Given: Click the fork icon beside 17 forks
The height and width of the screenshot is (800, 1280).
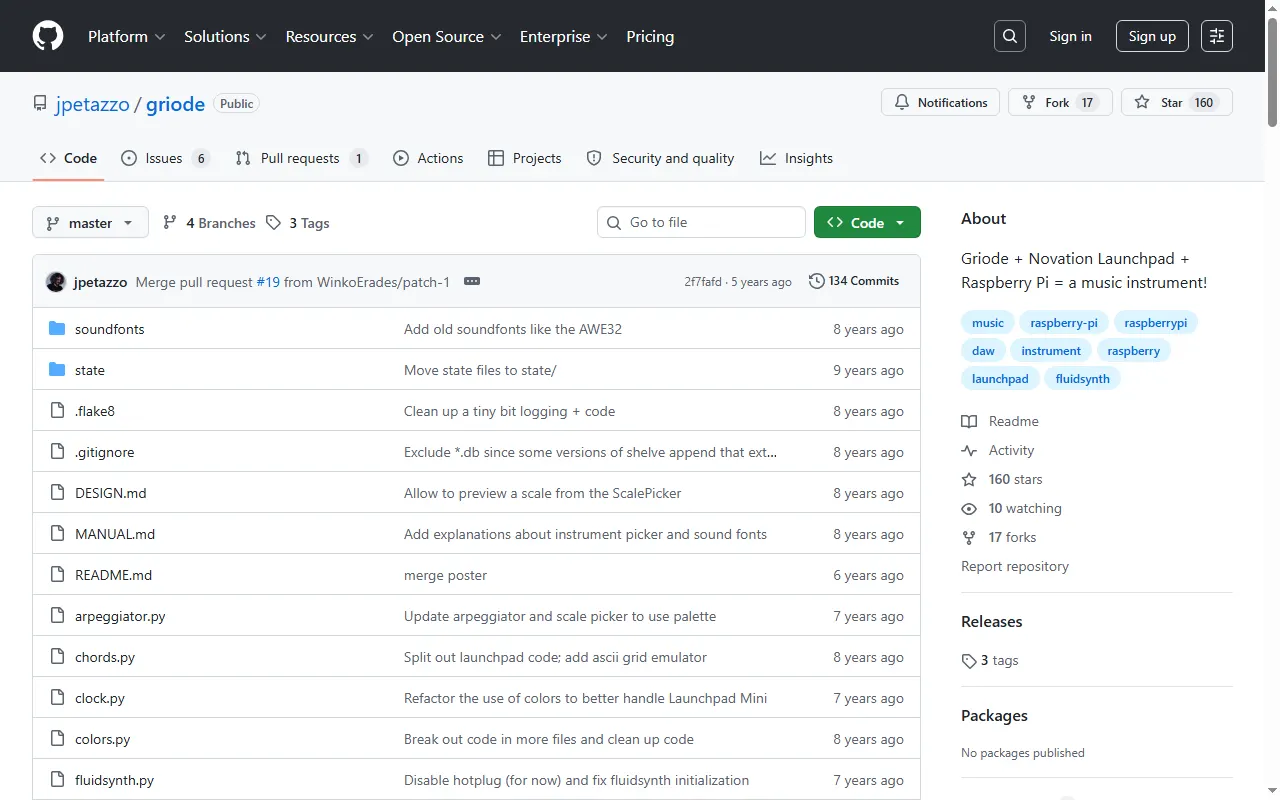Looking at the screenshot, I should tap(969, 538).
